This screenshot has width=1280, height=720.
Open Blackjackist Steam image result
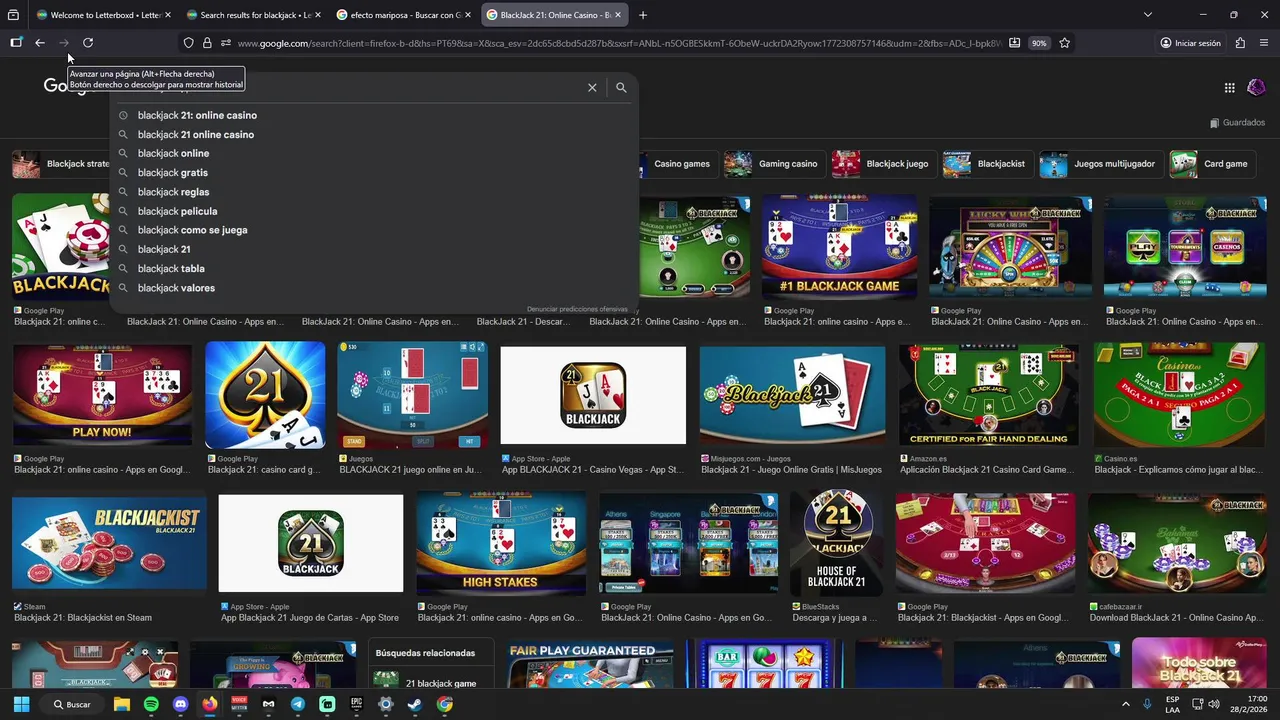pos(109,543)
